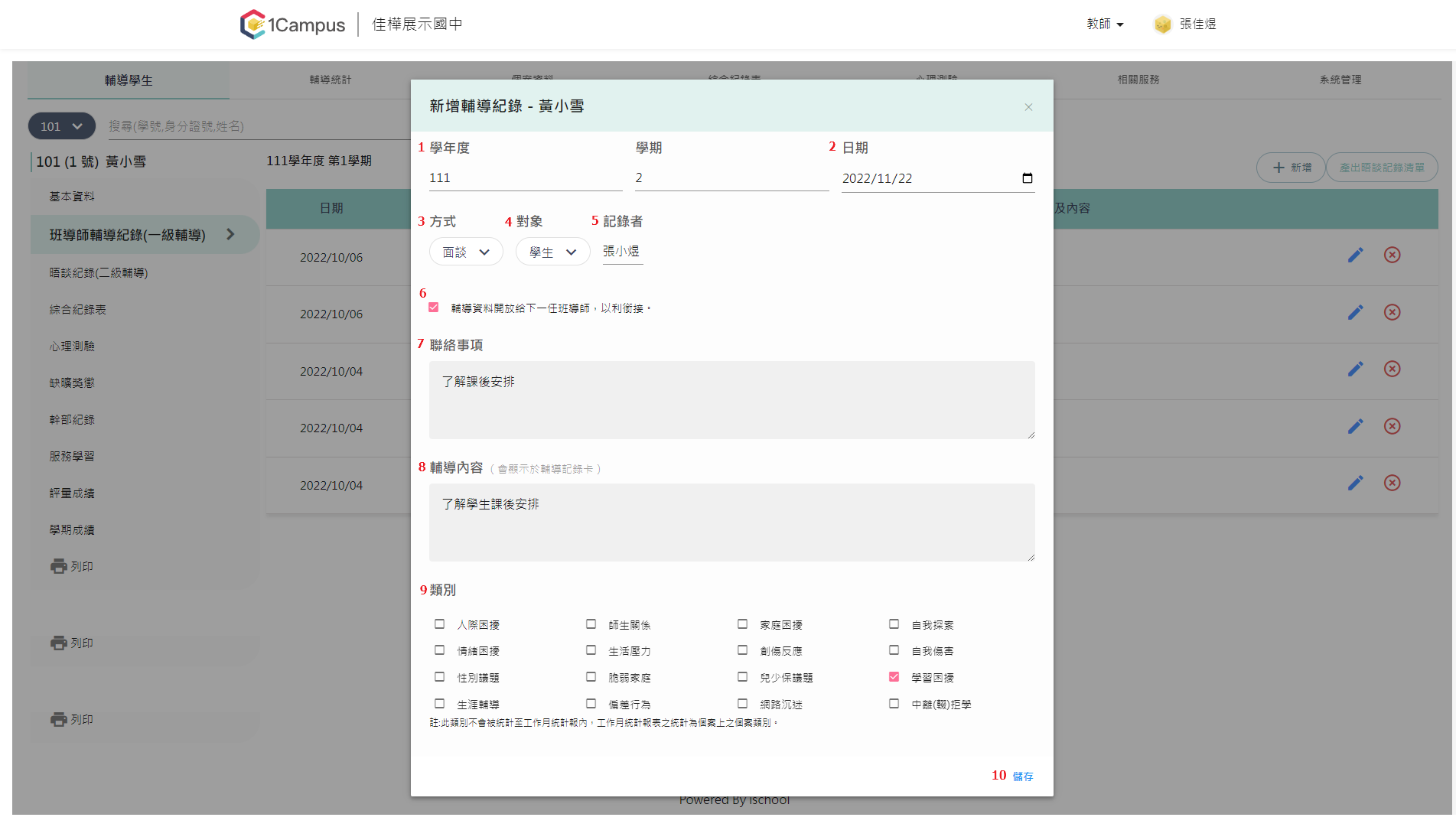Open the class 101 dropdown

[62, 126]
